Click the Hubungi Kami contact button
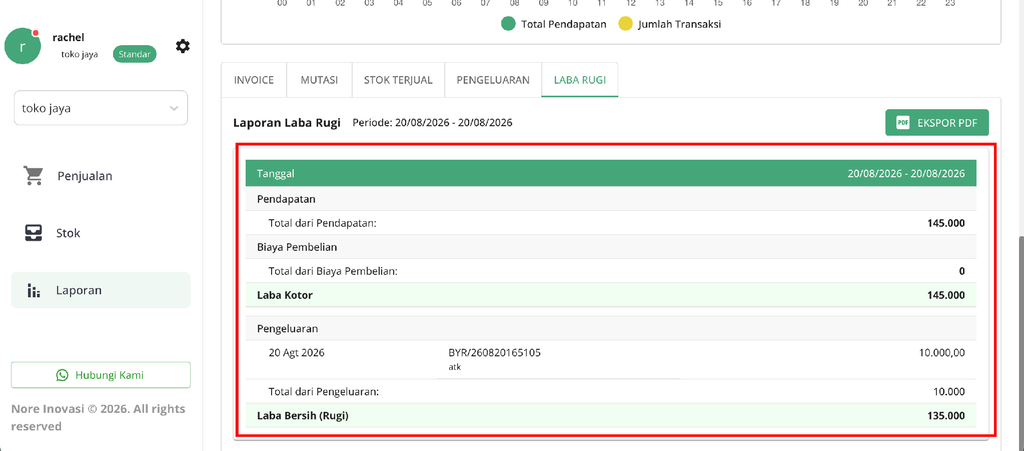Screen dimensions: 1024x451 point(101,375)
